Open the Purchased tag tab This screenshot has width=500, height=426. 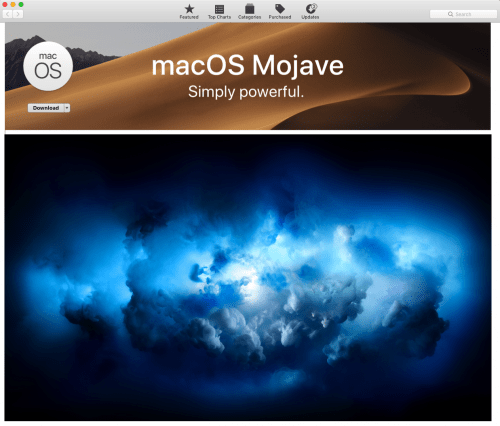click(280, 11)
